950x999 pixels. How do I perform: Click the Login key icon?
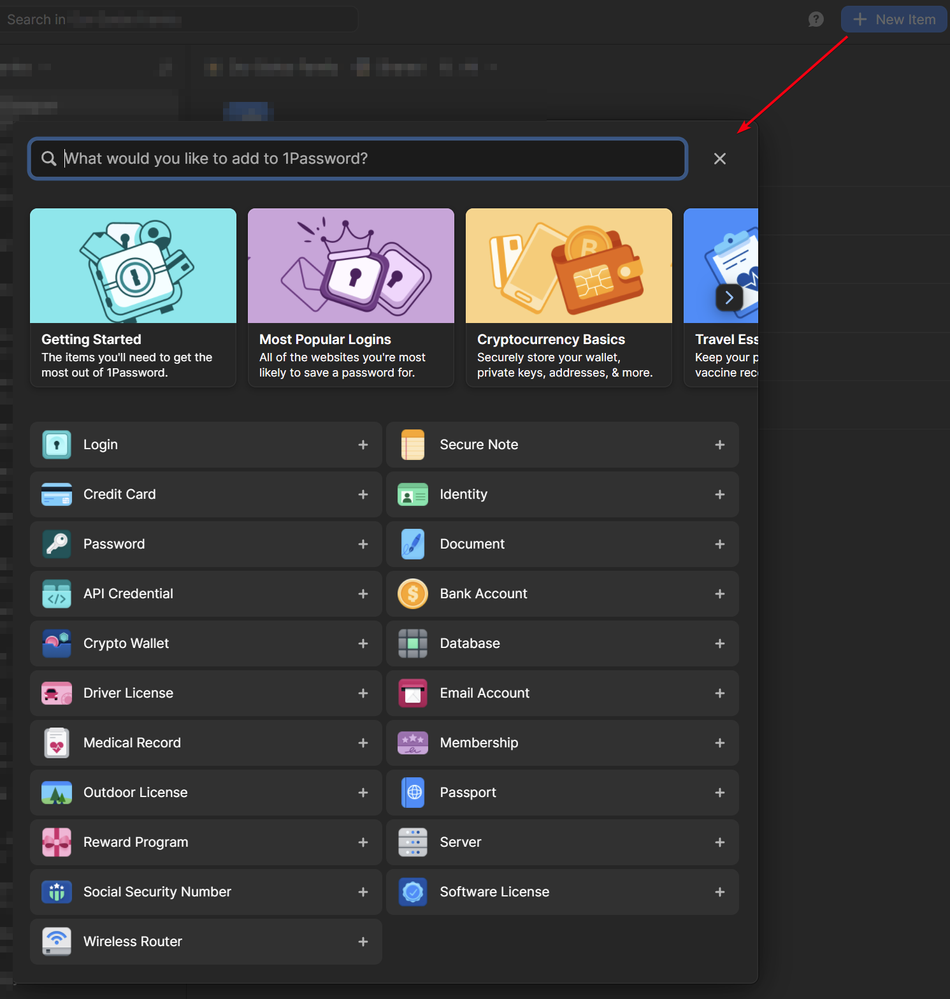[x=57, y=445]
